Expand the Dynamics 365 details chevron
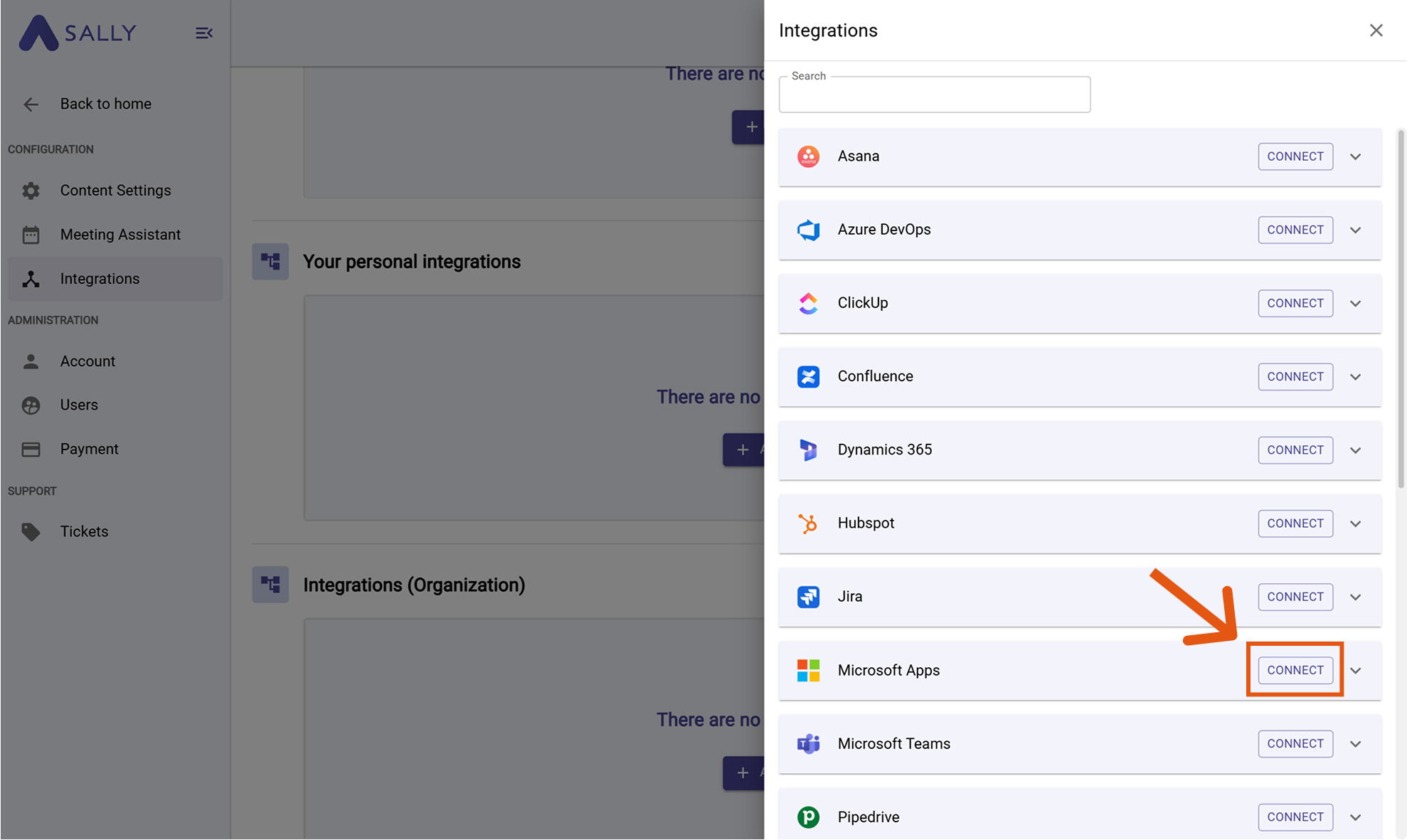Viewport: 1407px width, 840px height. pyautogui.click(x=1356, y=450)
